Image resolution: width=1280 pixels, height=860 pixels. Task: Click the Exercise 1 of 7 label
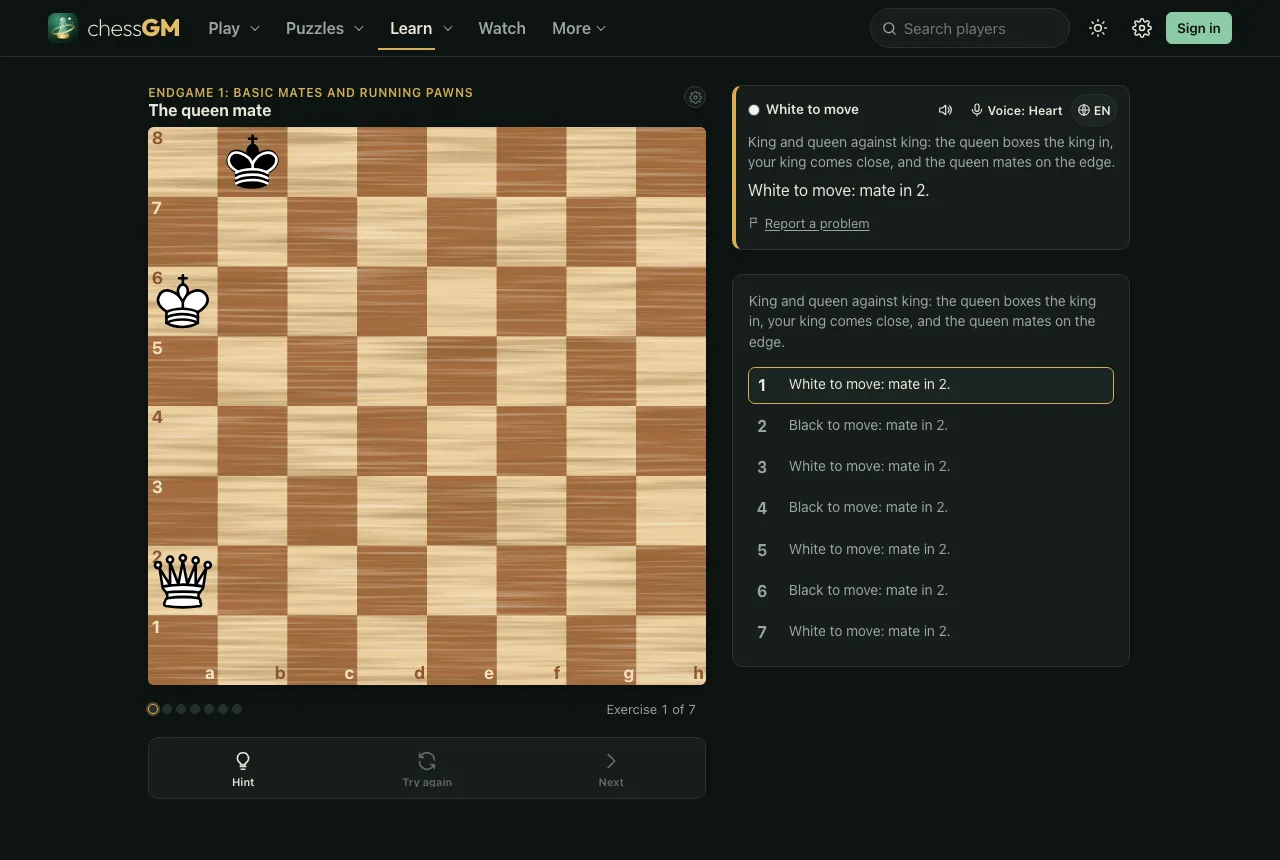pos(651,709)
